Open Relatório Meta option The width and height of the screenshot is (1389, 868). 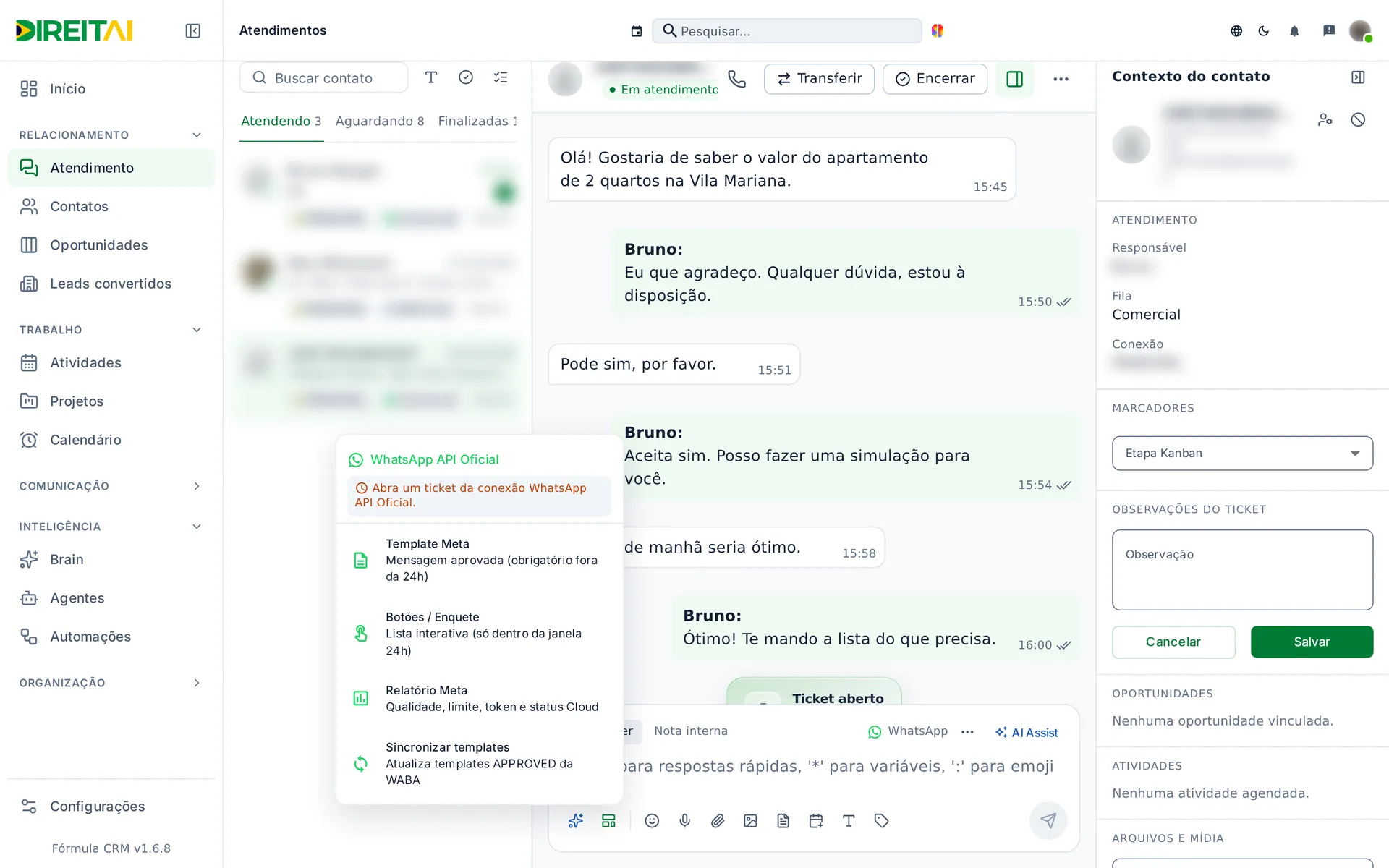tap(479, 699)
